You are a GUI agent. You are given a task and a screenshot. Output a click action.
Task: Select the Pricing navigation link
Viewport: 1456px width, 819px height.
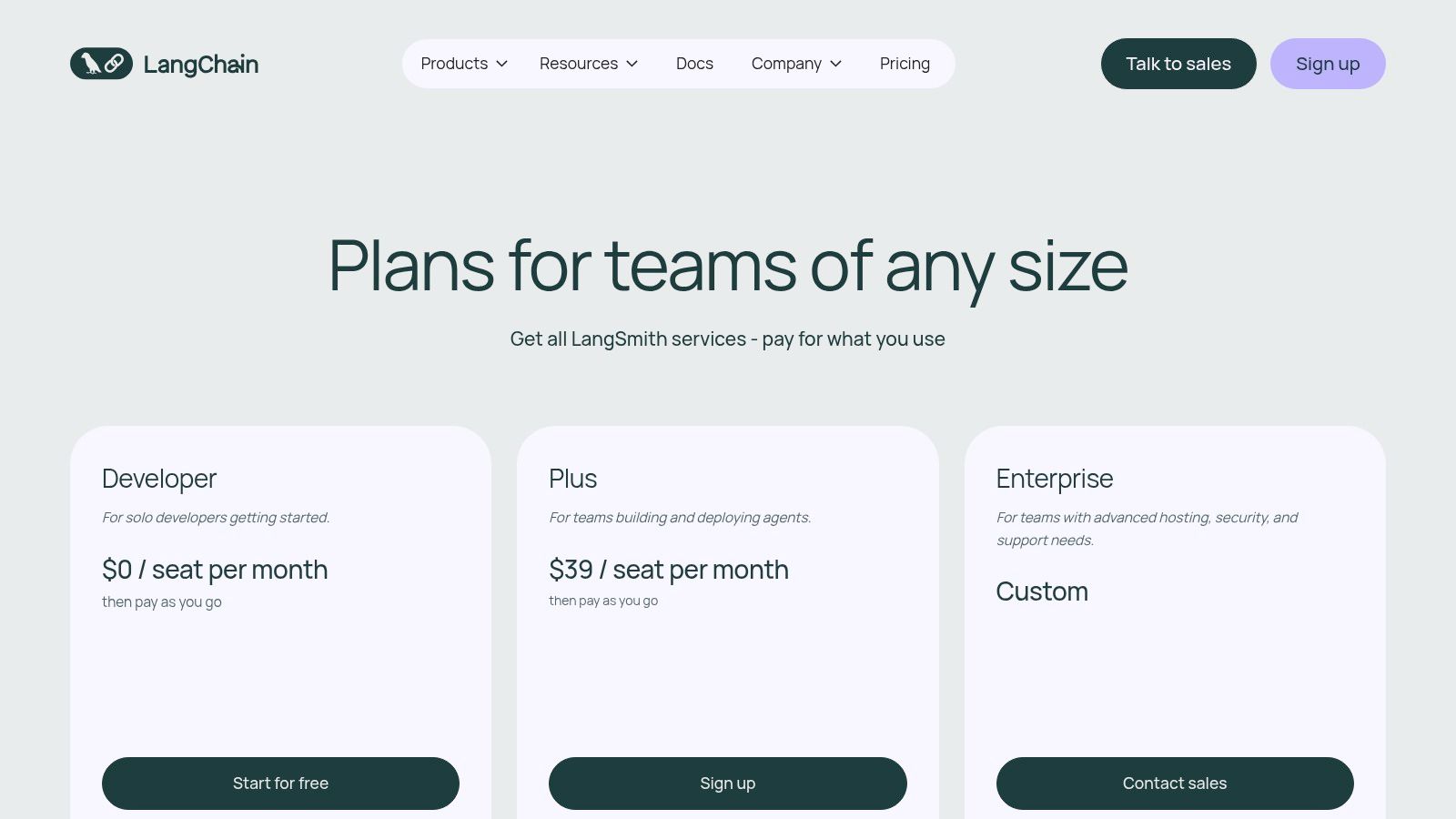(905, 64)
